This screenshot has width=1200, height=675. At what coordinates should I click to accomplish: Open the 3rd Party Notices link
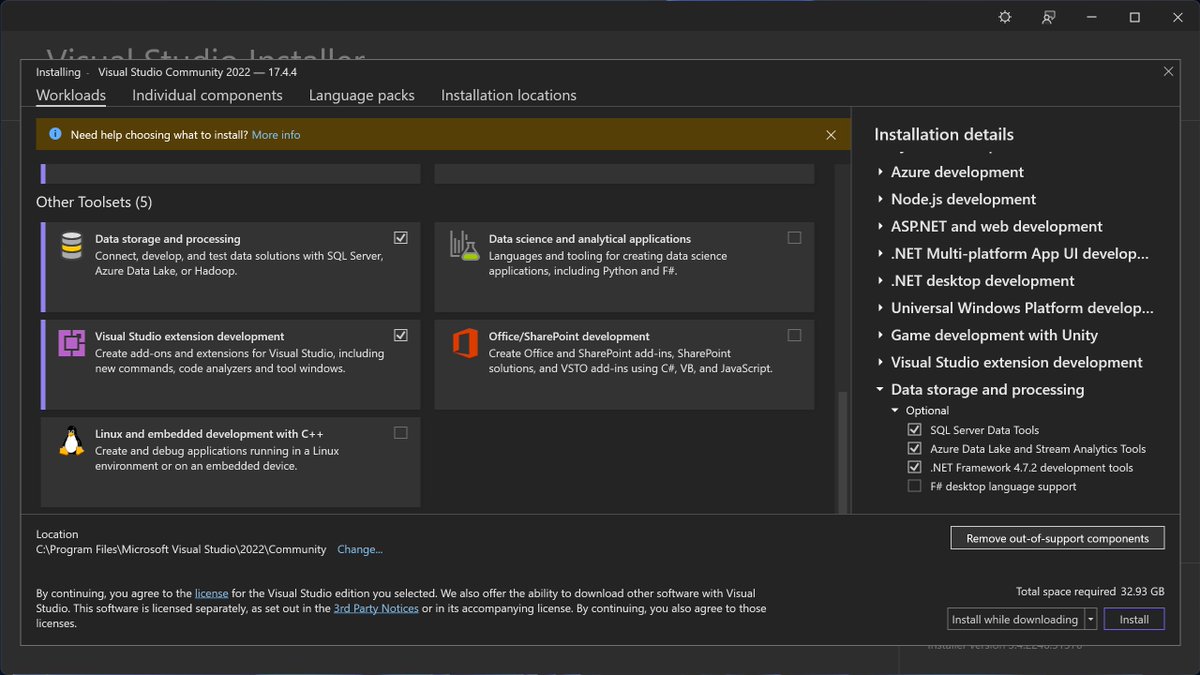tap(376, 608)
